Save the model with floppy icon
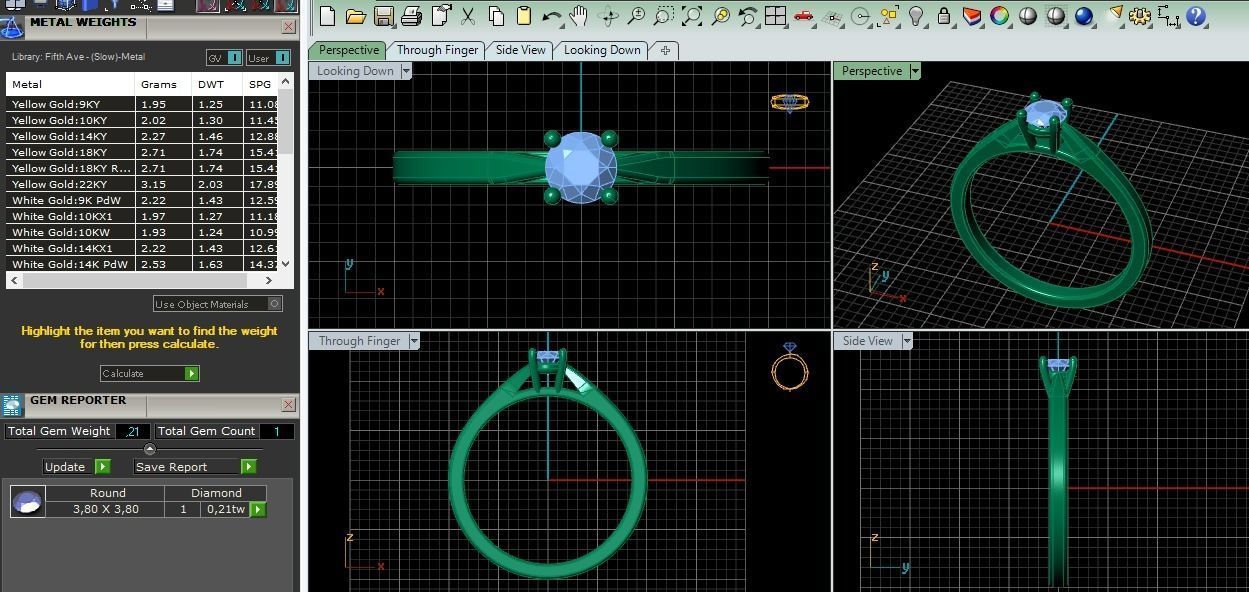The image size is (1249, 592). pyautogui.click(x=383, y=16)
